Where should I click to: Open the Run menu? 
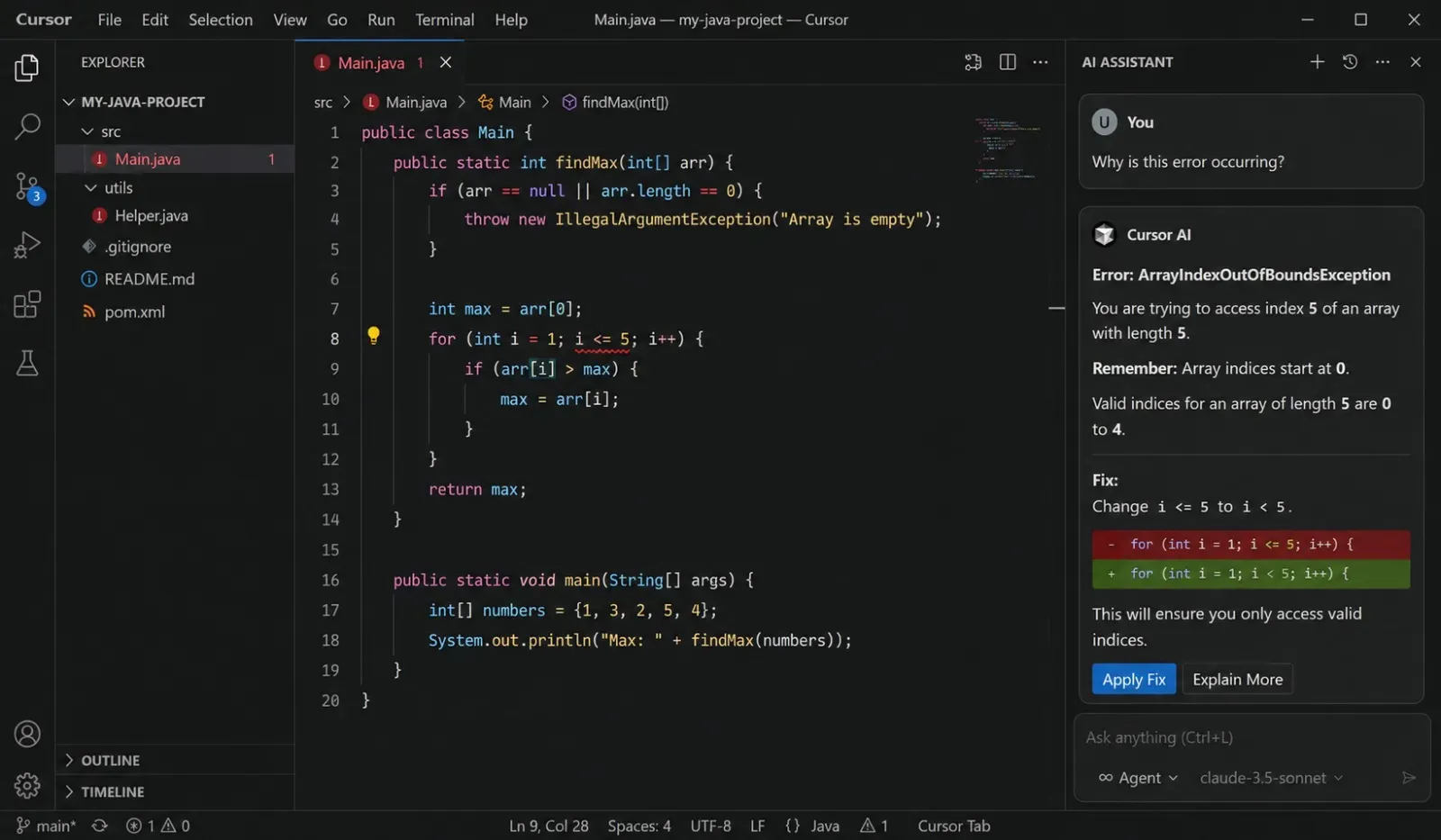click(x=381, y=19)
